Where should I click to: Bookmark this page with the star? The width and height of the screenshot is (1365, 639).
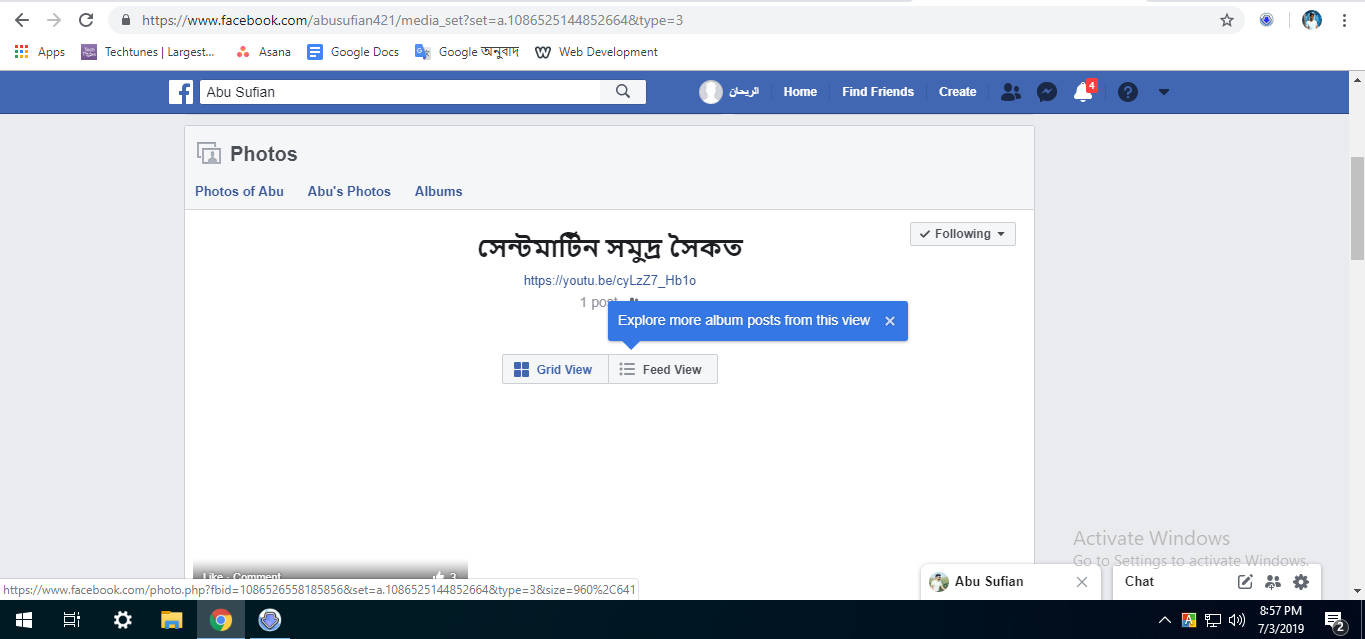coord(1227,20)
